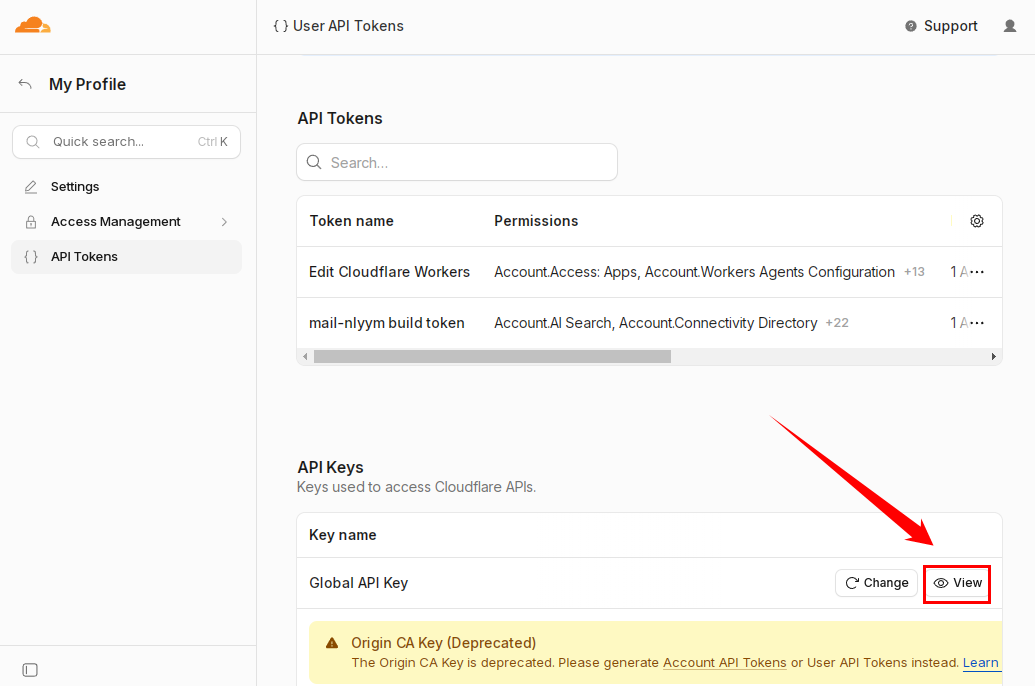
Task: Open table column settings gear
Action: (x=977, y=221)
